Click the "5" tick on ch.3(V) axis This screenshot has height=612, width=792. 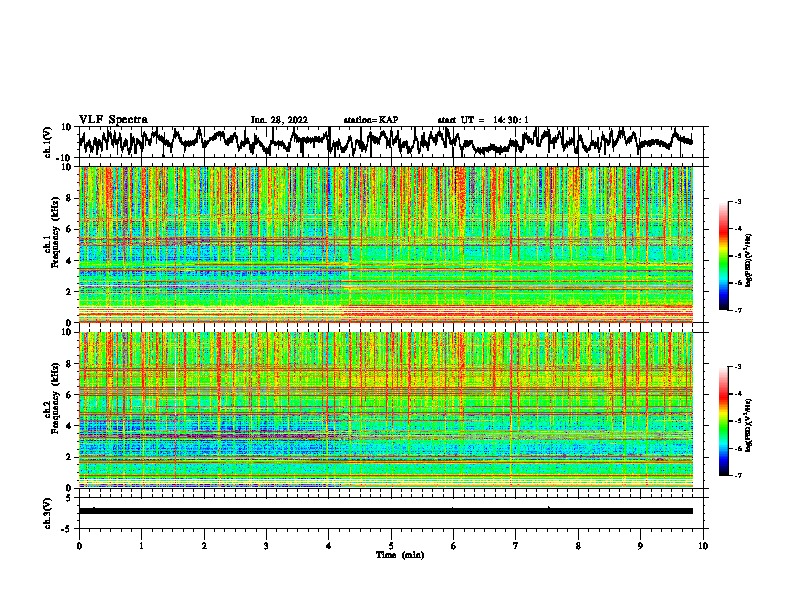pyautogui.click(x=69, y=498)
